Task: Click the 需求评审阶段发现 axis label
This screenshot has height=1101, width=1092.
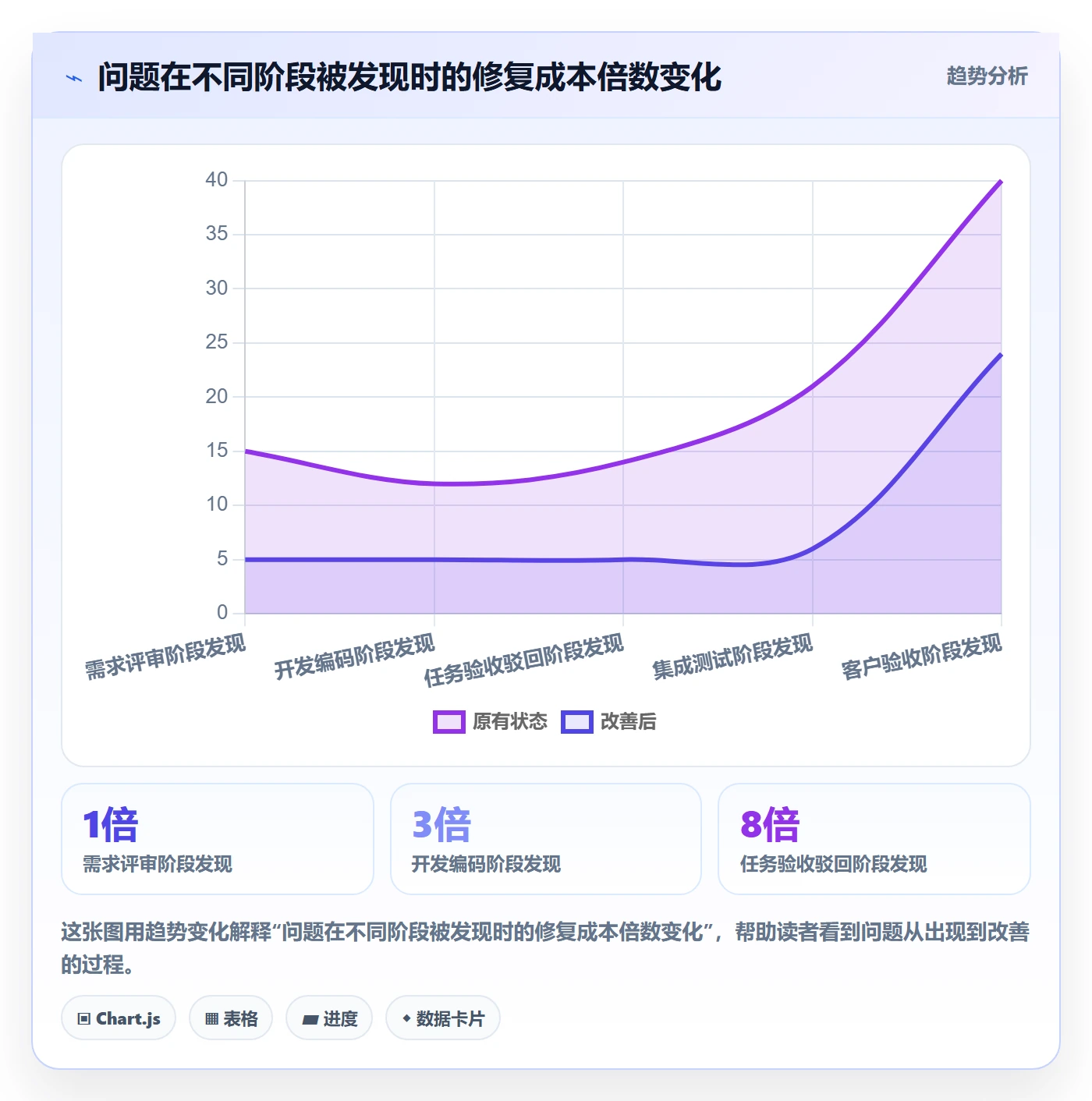Action: pos(165,657)
